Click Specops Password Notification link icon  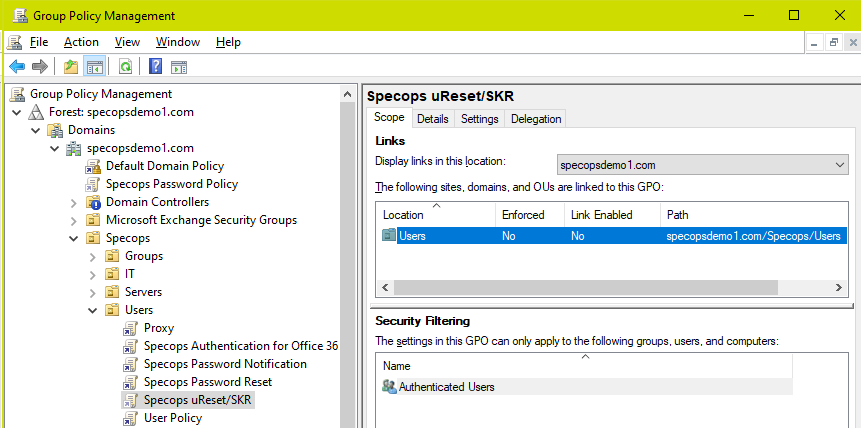tap(130, 364)
